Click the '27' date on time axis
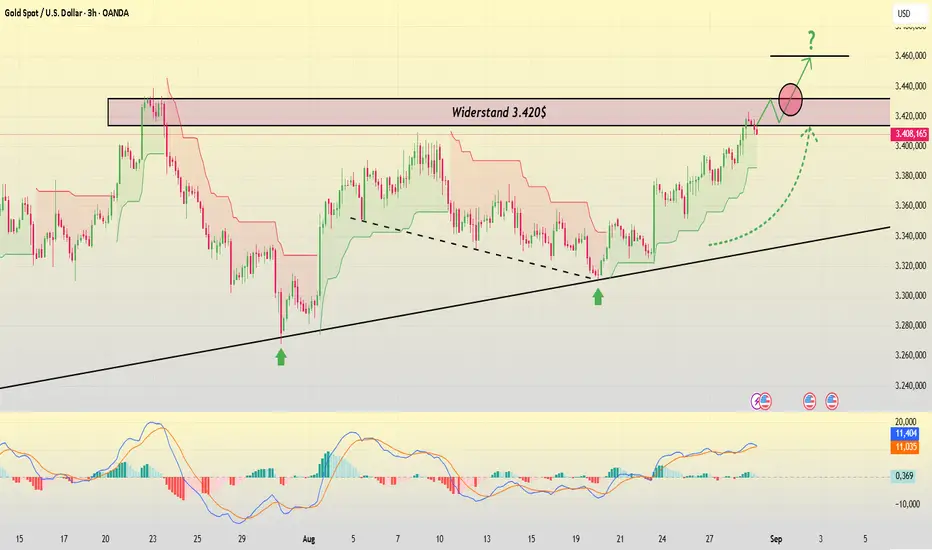932x550 pixels. pos(710,539)
